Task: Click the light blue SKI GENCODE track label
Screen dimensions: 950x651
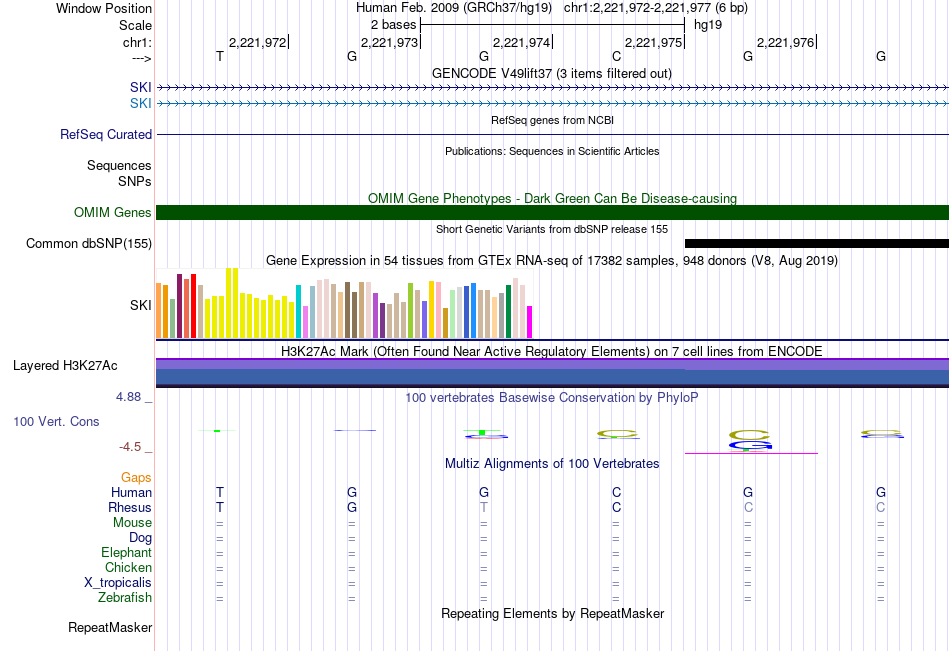Action: pyautogui.click(x=141, y=103)
